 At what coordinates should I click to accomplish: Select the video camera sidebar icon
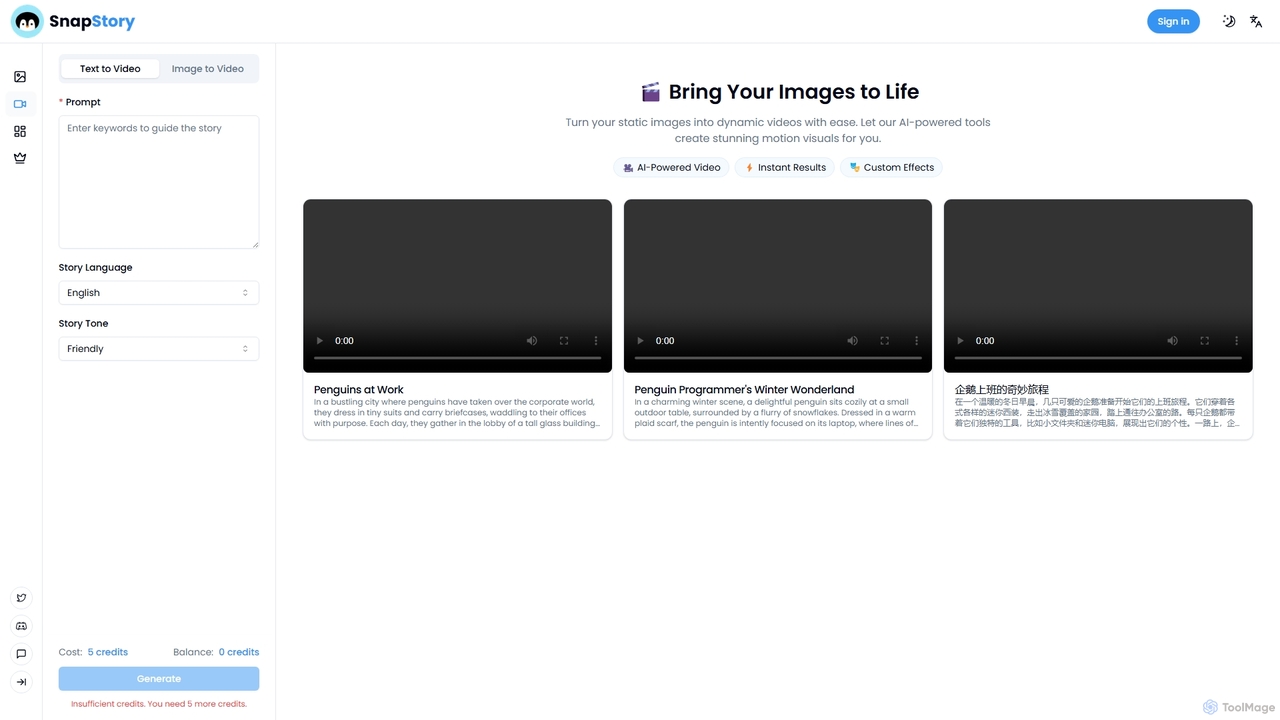coord(20,104)
